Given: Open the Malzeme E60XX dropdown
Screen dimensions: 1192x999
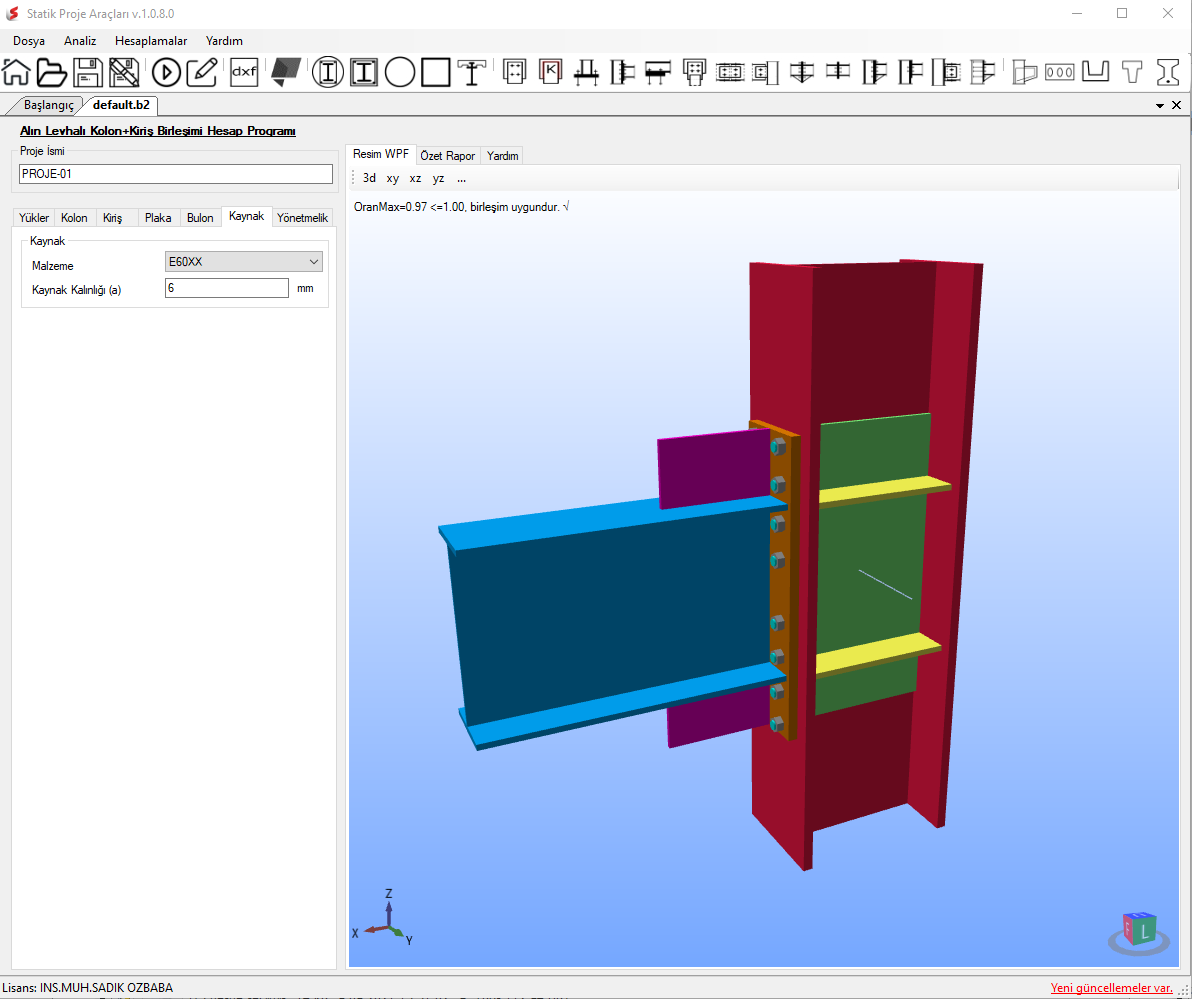Looking at the screenshot, I should click(243, 262).
